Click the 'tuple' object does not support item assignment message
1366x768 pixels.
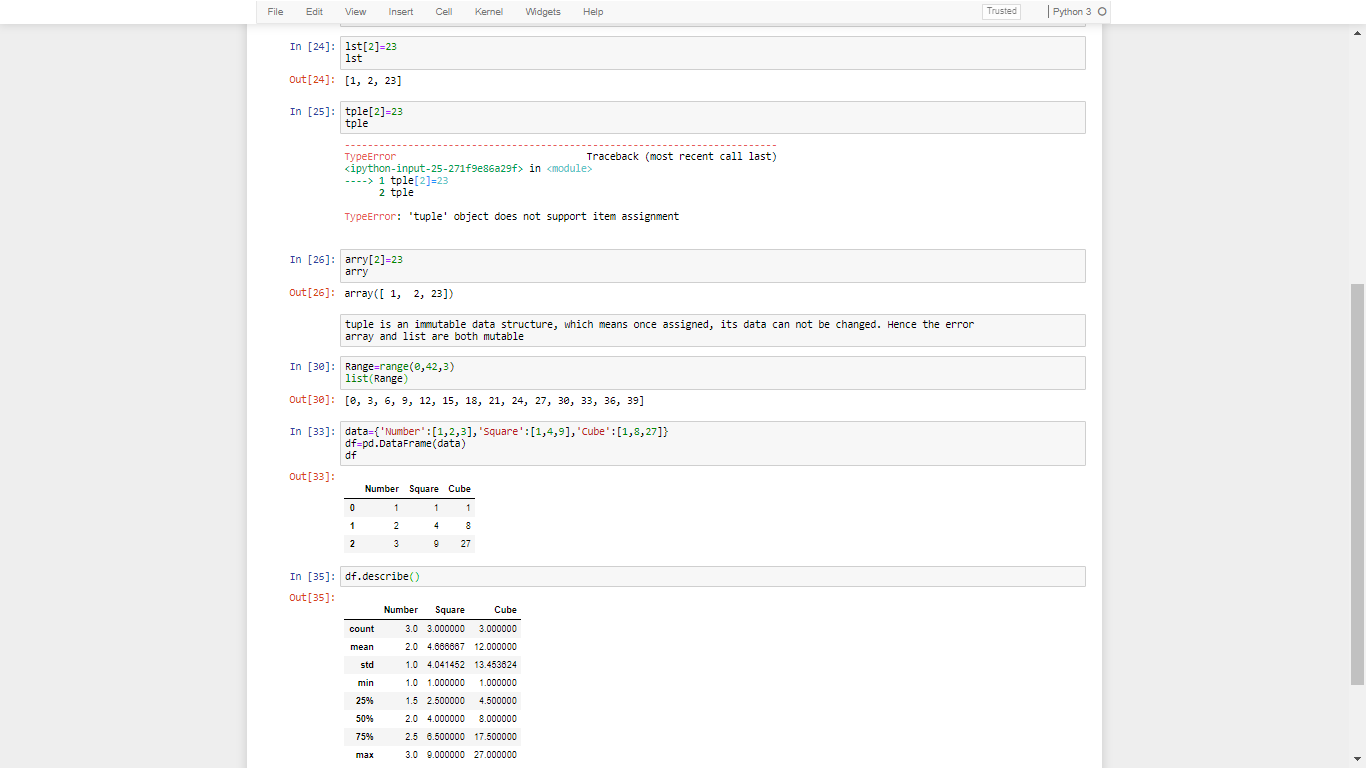[x=544, y=217]
